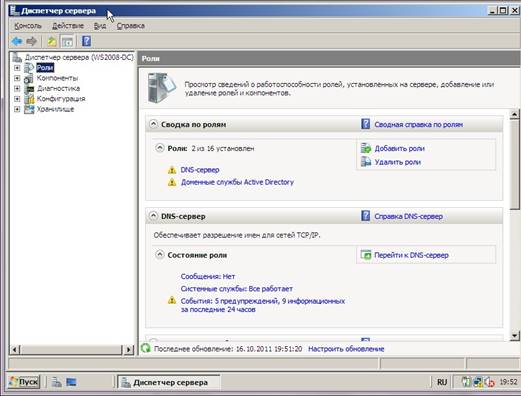Viewport: 521px width, 396px height.
Task: Click the RU language indicator
Action: tap(442, 382)
